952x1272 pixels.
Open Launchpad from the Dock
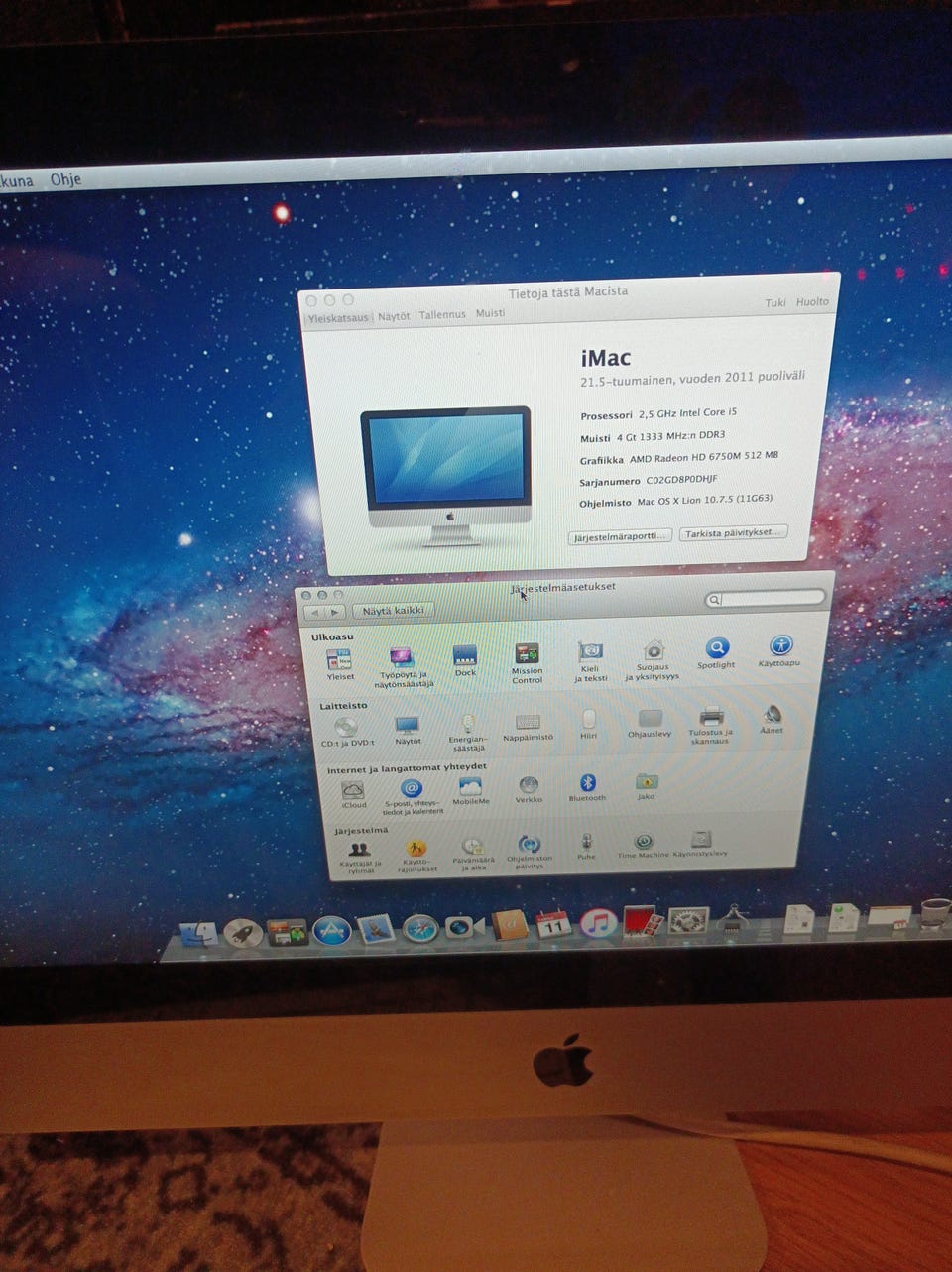click(242, 933)
